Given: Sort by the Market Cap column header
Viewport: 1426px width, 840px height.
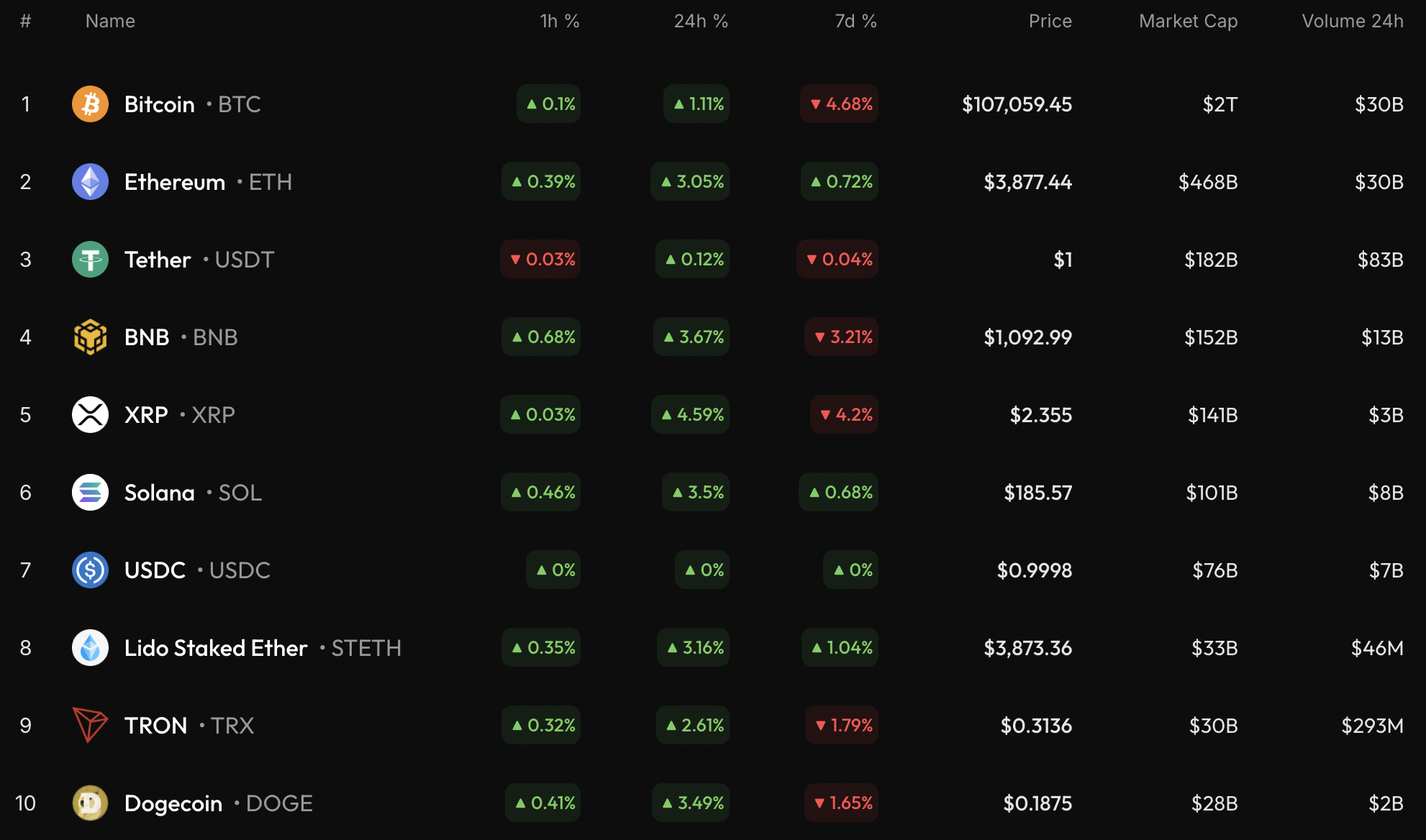Looking at the screenshot, I should [1188, 22].
